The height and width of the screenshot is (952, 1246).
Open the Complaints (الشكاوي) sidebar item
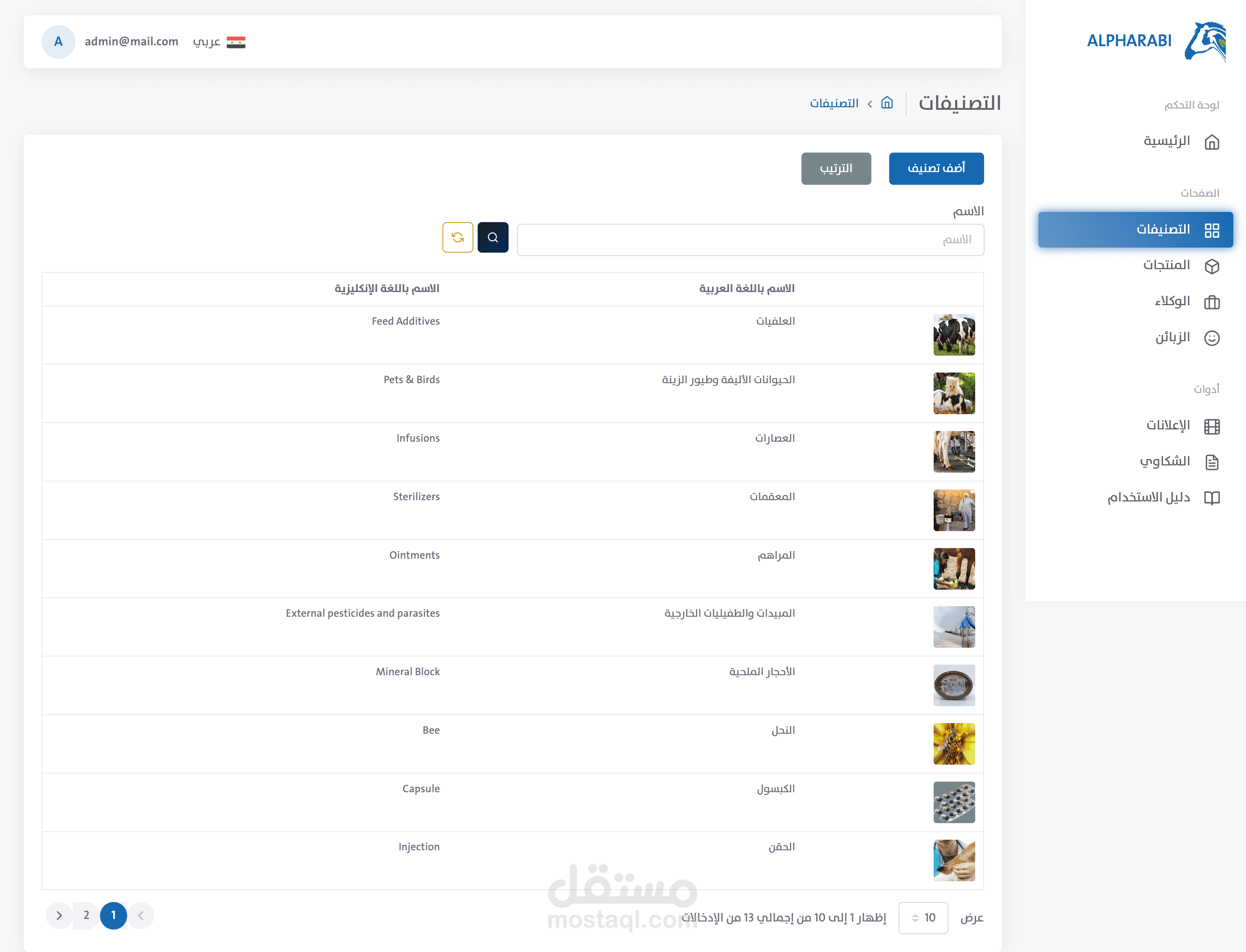click(1164, 462)
